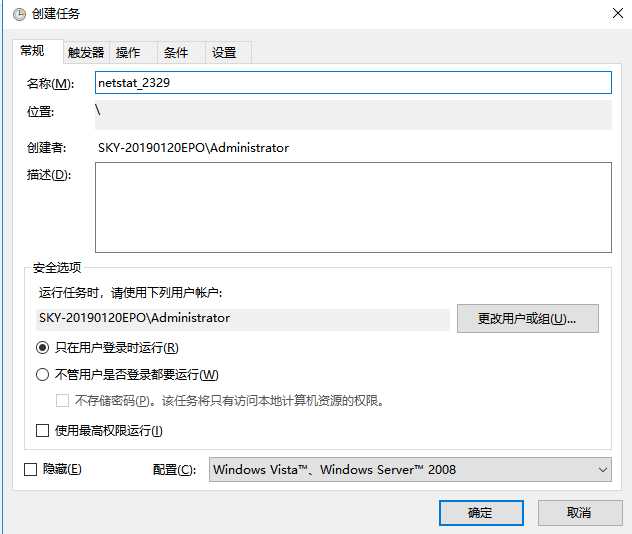Click inside the 描述 text area

click(353, 207)
